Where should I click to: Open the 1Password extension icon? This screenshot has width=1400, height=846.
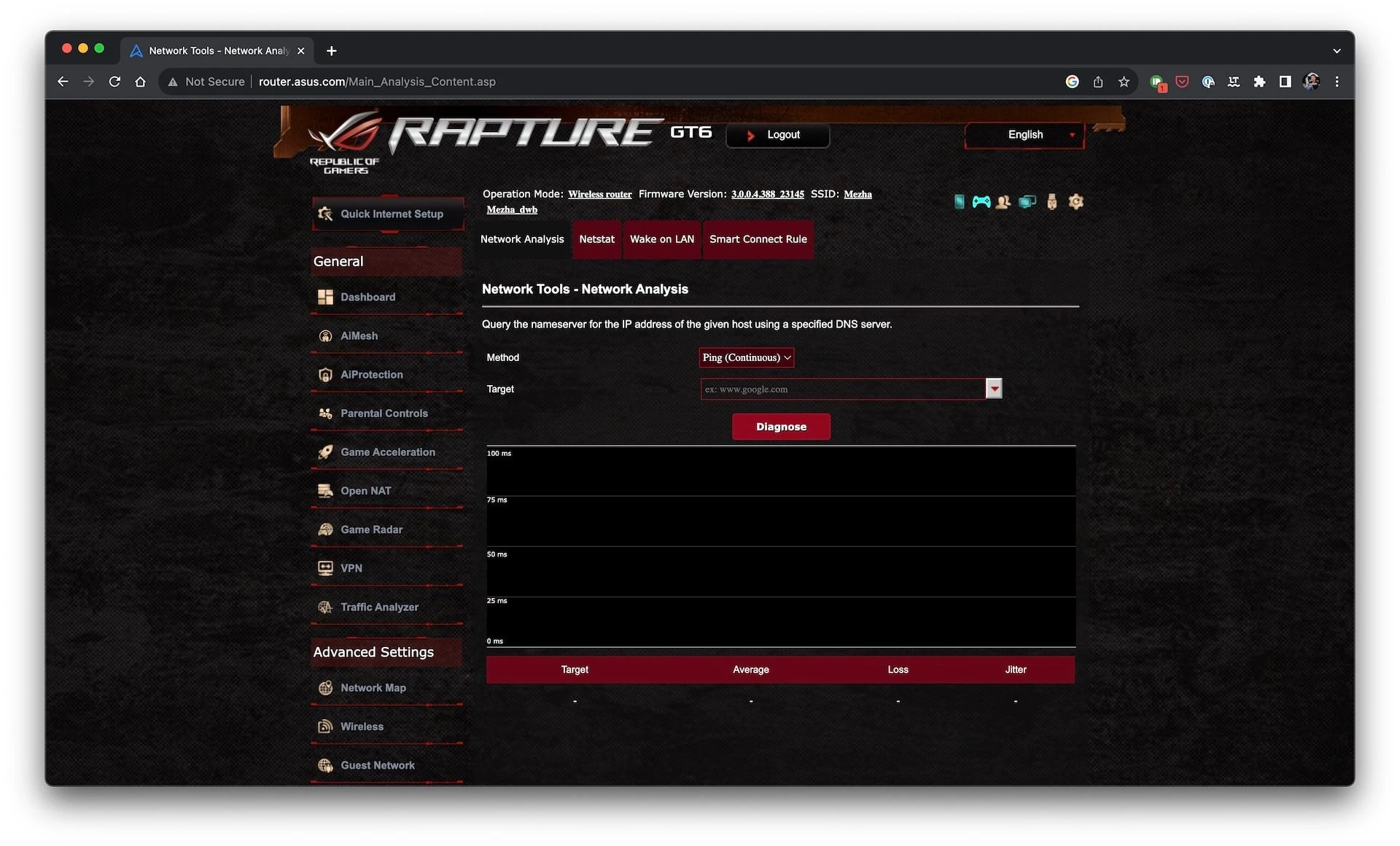[1208, 82]
